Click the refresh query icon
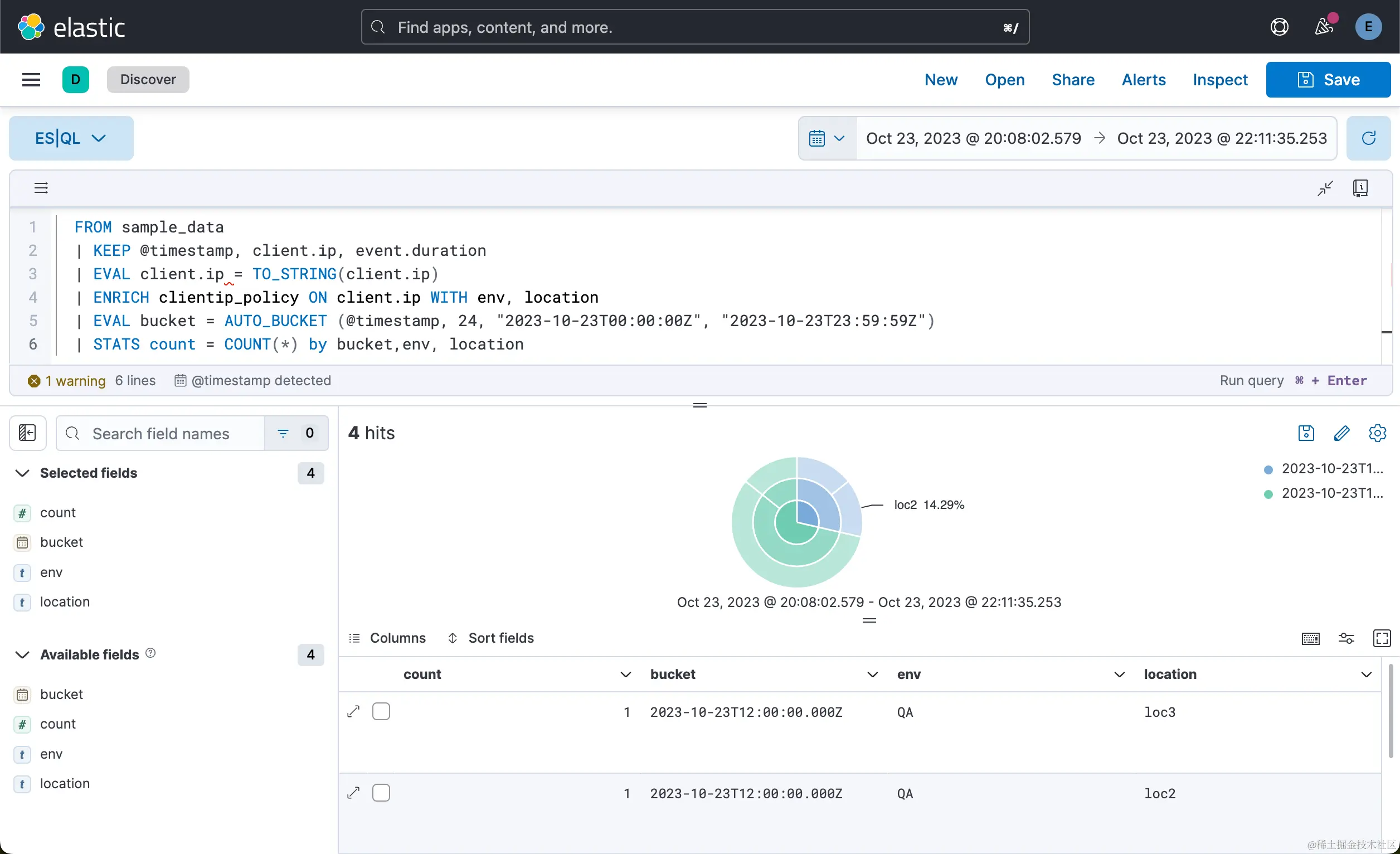1400x854 pixels. tap(1368, 138)
